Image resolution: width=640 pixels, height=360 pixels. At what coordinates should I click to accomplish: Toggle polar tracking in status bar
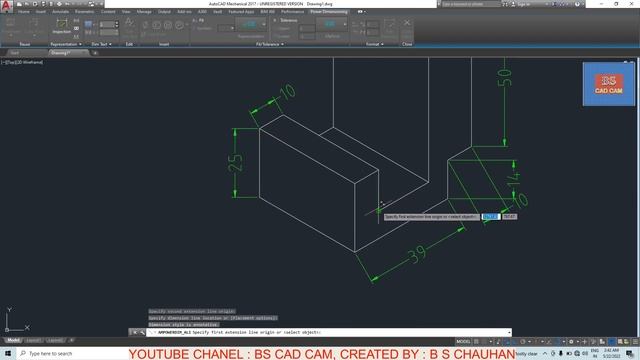click(522, 342)
